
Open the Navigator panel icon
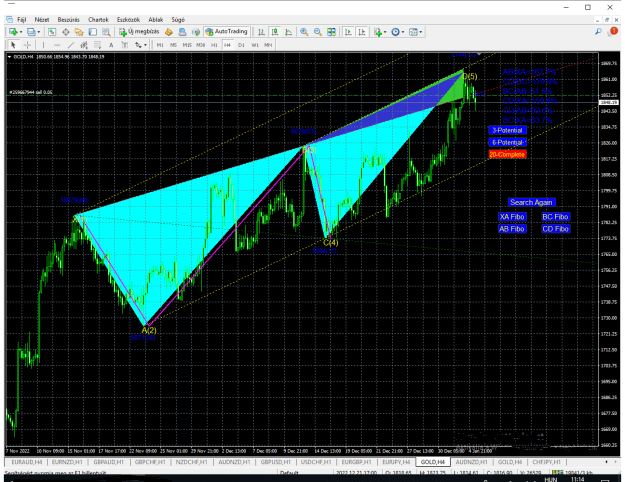(79, 32)
